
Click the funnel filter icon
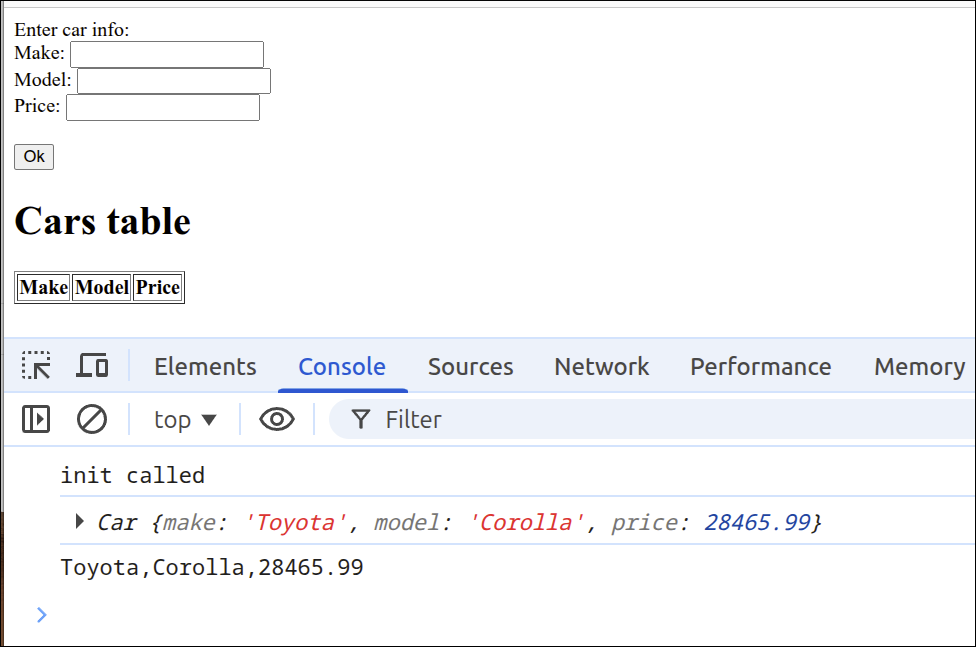(x=361, y=420)
